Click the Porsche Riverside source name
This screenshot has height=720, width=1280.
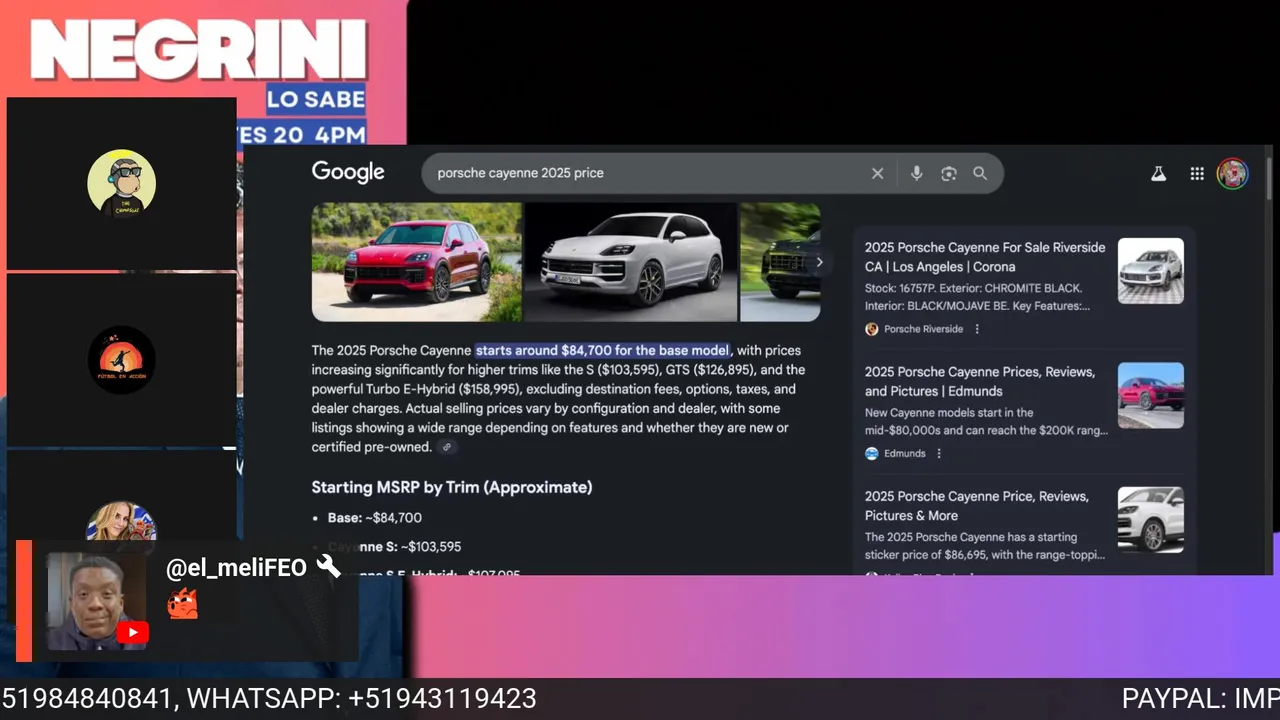[x=923, y=329]
